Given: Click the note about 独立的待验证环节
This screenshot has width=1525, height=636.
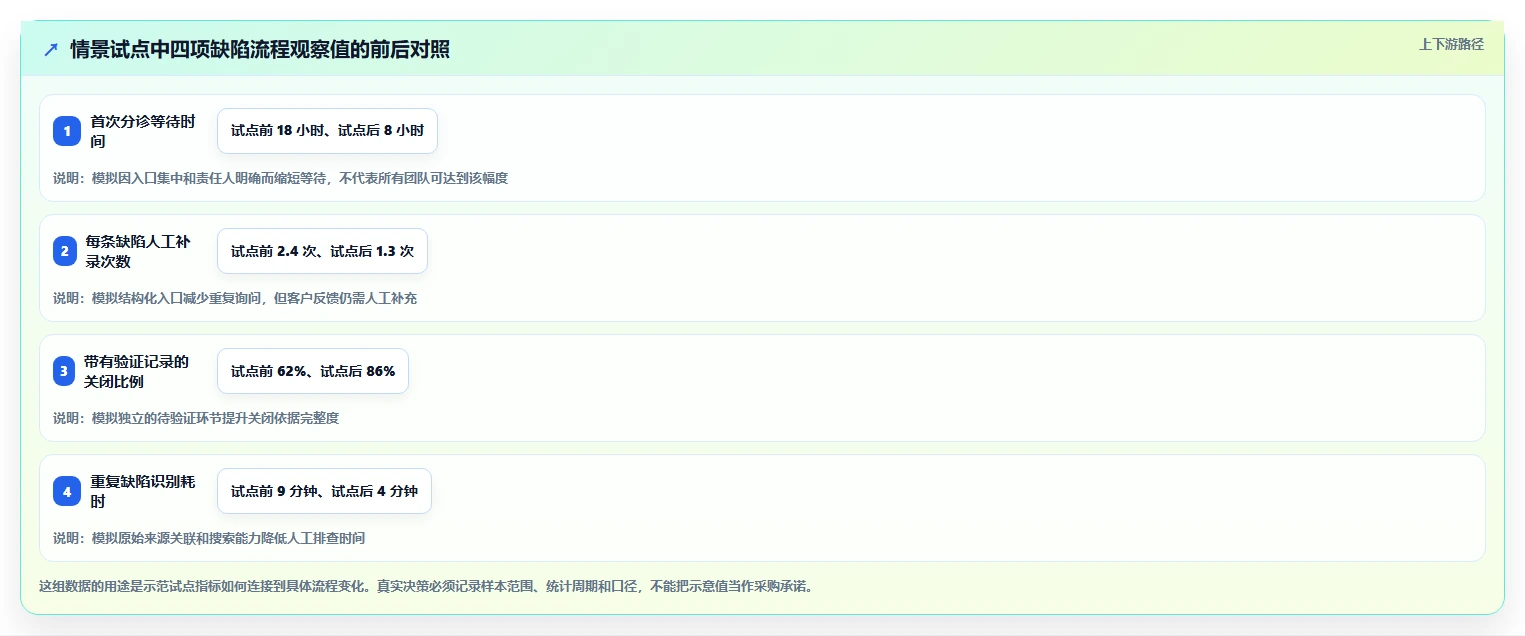Looking at the screenshot, I should [196, 418].
